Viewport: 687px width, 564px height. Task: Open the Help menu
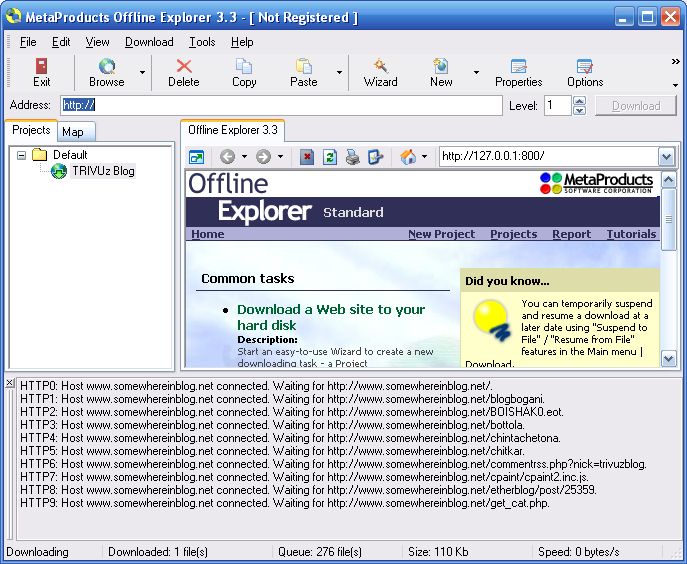[x=242, y=42]
